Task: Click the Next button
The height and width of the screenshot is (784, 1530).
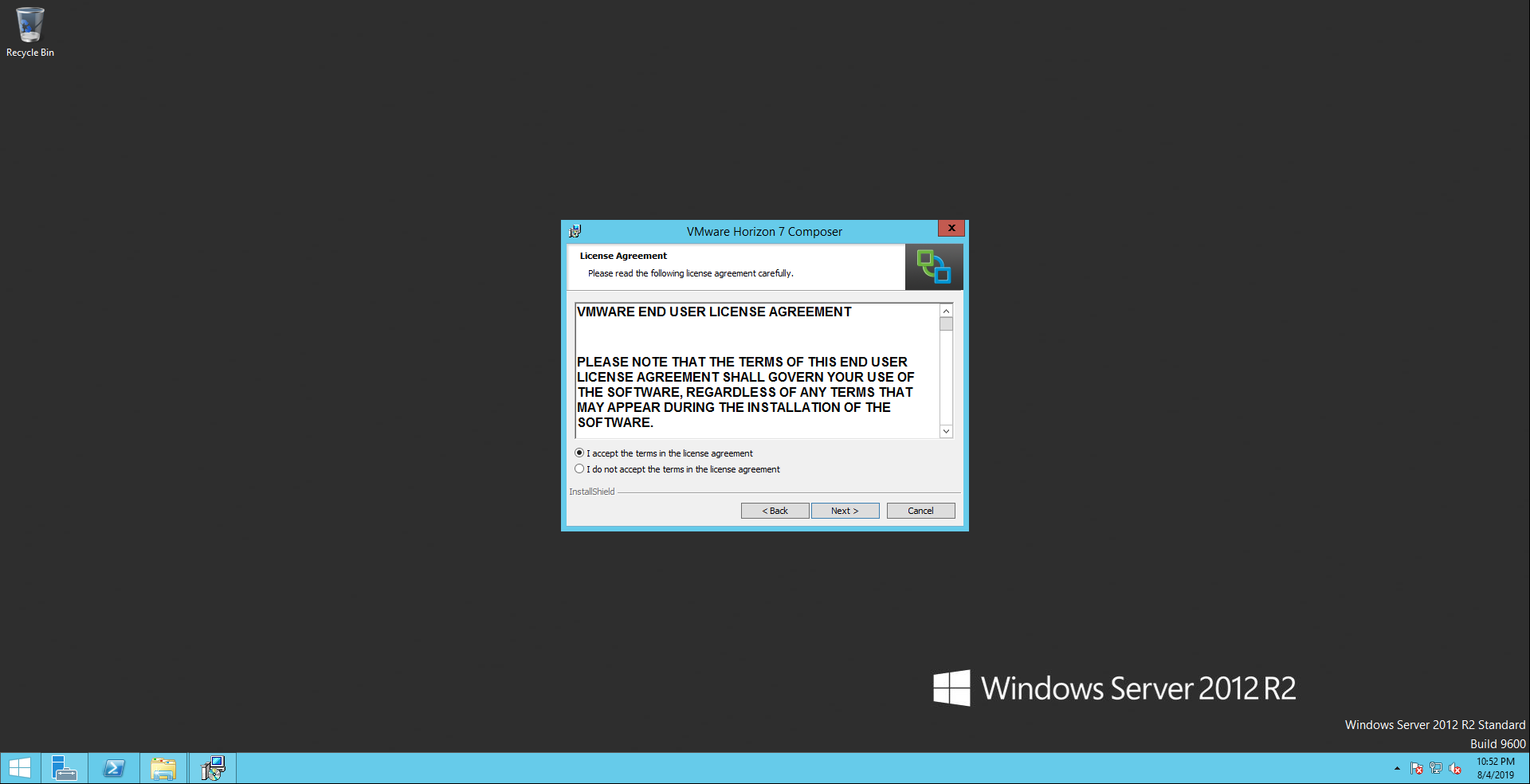Action: (x=845, y=511)
